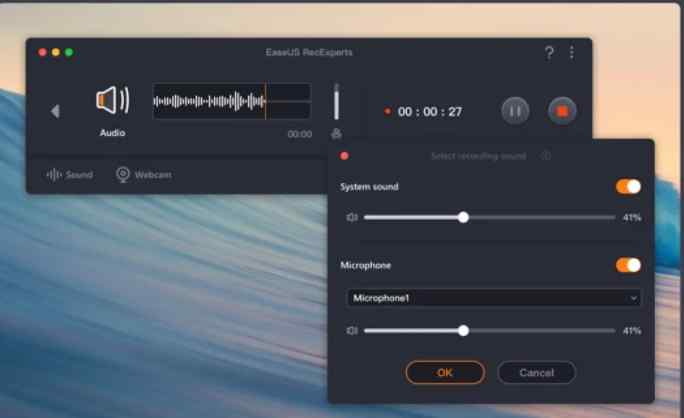Click the Cancel button
The height and width of the screenshot is (418, 684).
pyautogui.click(x=537, y=373)
